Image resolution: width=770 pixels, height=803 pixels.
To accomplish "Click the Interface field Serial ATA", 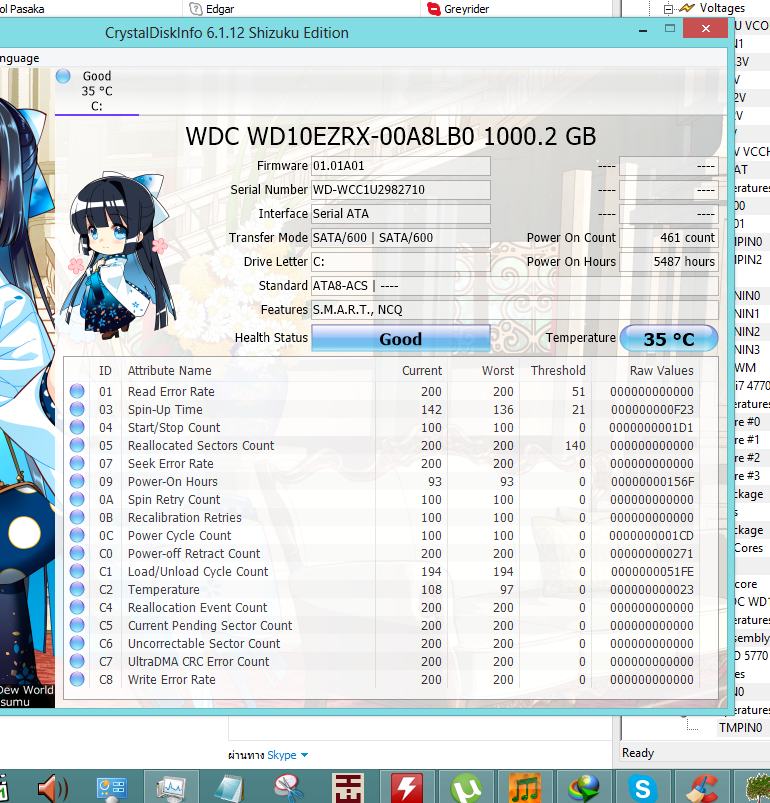I will (x=401, y=214).
